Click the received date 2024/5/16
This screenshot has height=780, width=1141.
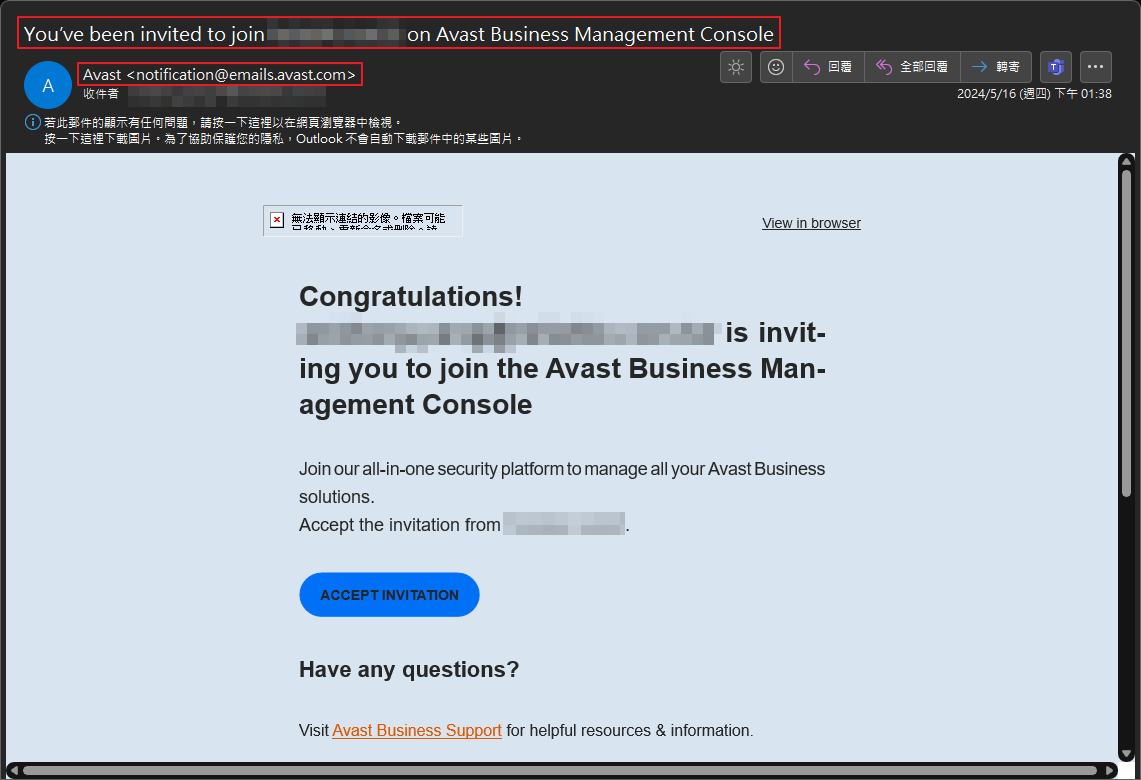[x=1034, y=94]
